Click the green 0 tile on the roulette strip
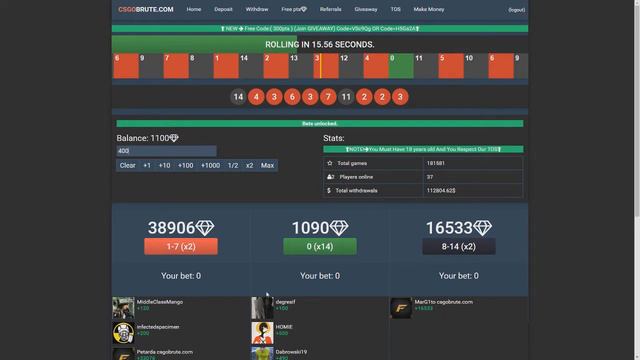This screenshot has width=640, height=360. (x=401, y=66)
